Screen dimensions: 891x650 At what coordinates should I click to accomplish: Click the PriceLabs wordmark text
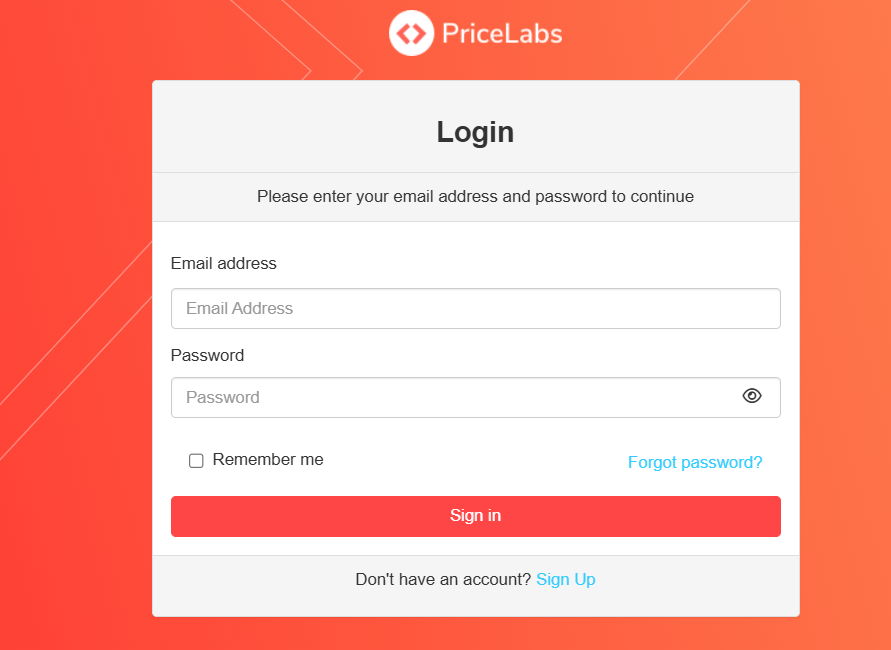coord(502,34)
